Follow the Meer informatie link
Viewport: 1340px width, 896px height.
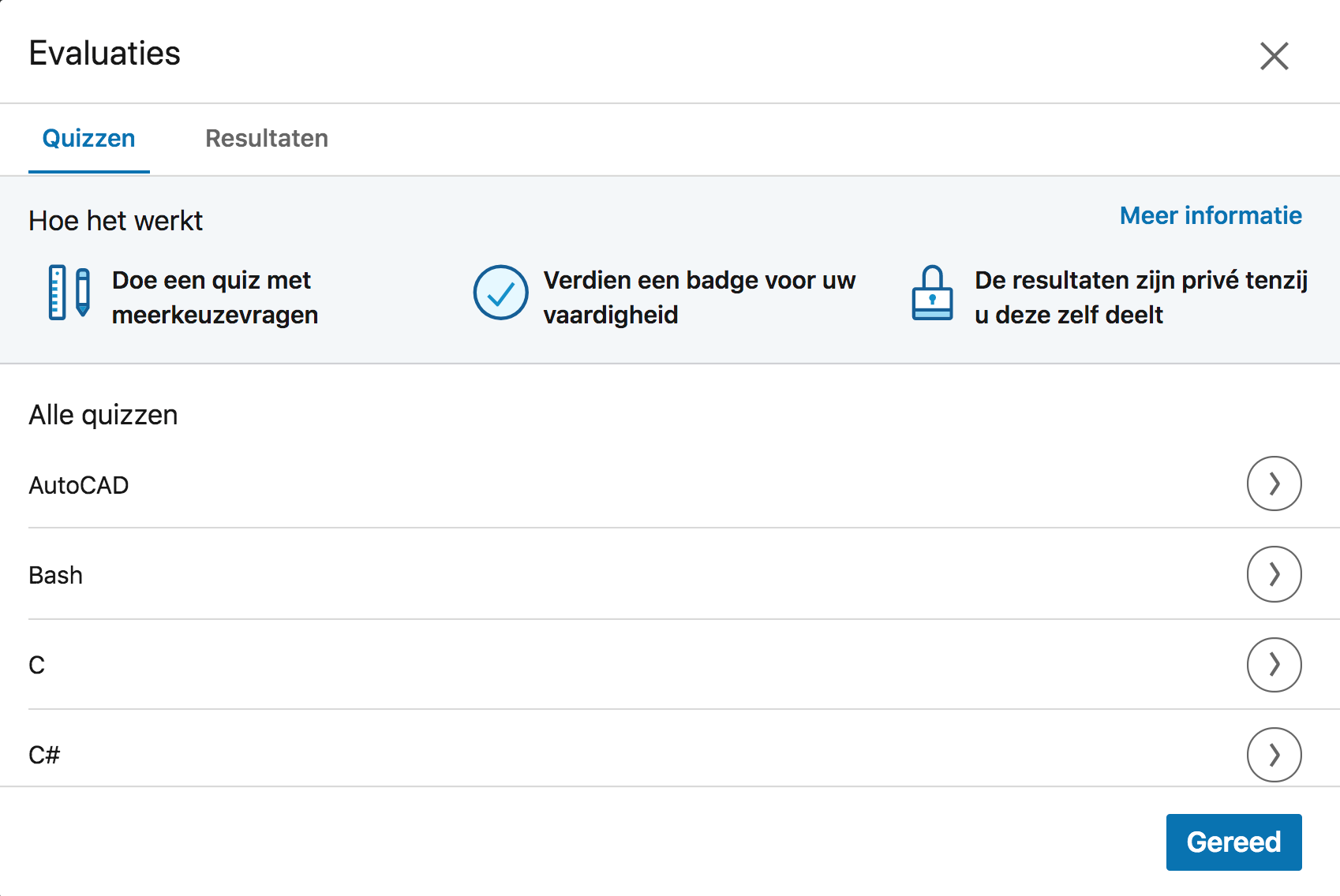pyautogui.click(x=1211, y=216)
